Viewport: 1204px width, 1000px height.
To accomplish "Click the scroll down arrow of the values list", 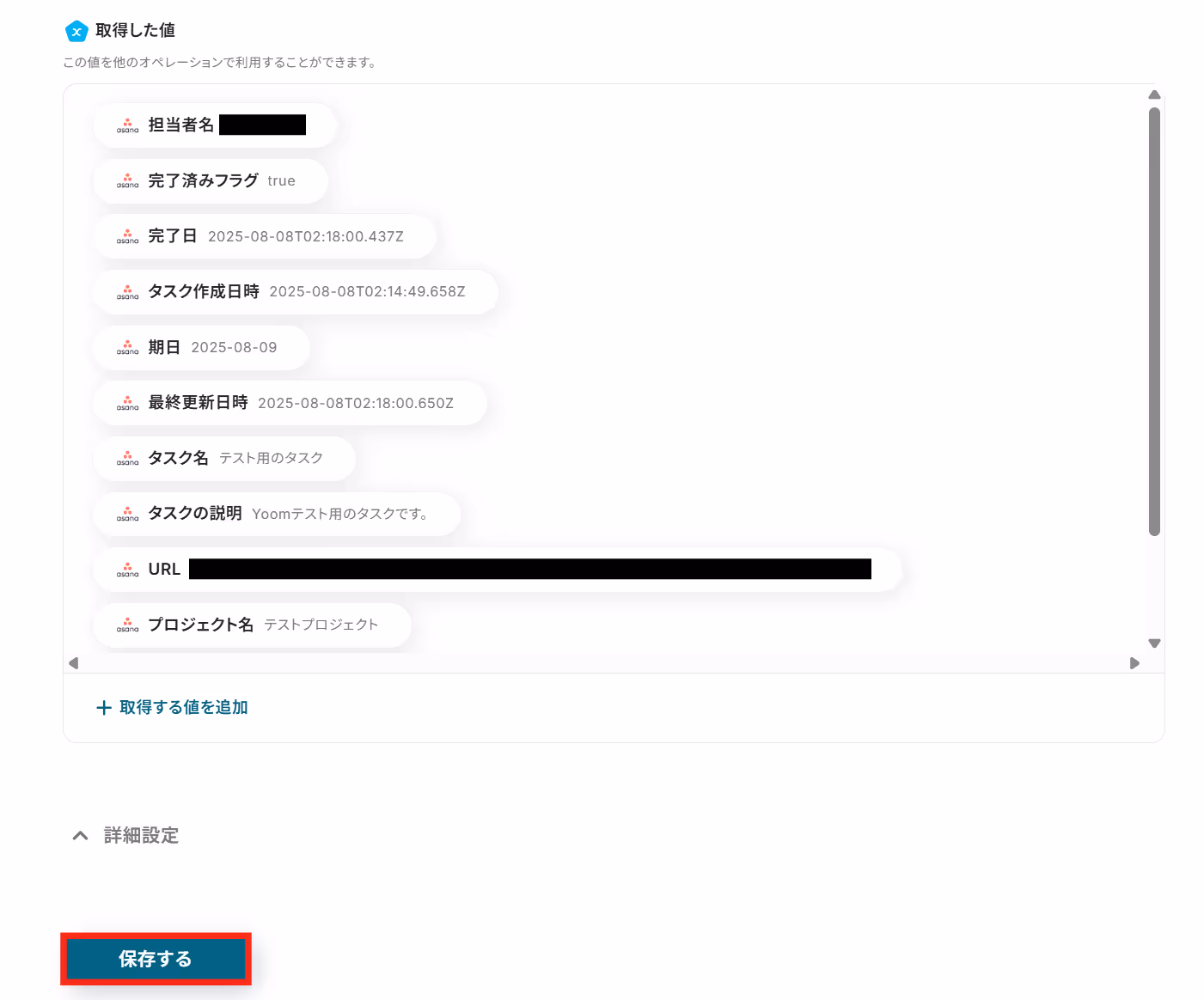I will [x=1154, y=643].
